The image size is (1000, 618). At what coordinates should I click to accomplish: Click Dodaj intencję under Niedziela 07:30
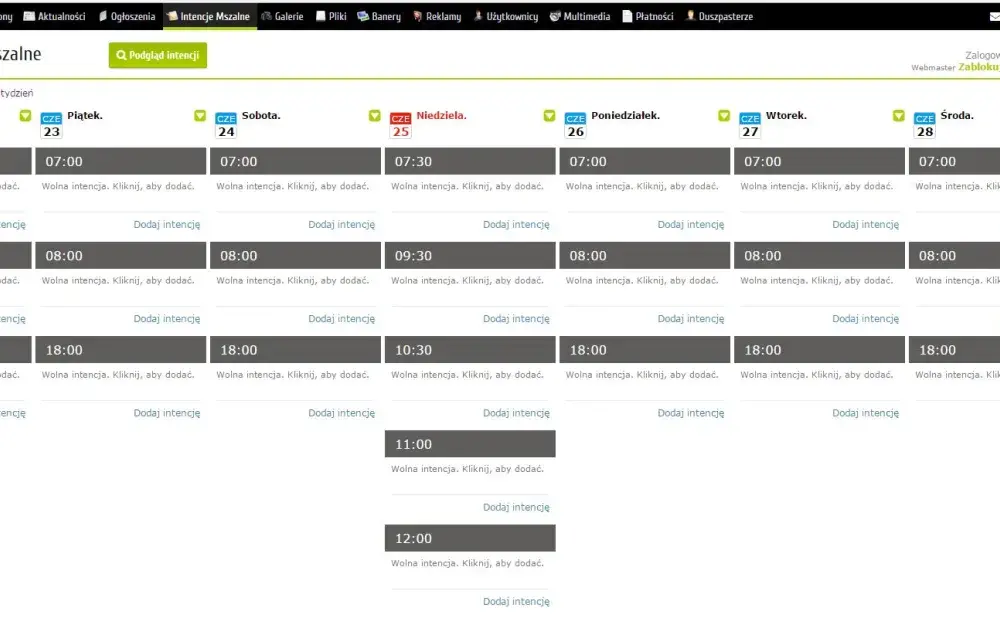tap(516, 224)
